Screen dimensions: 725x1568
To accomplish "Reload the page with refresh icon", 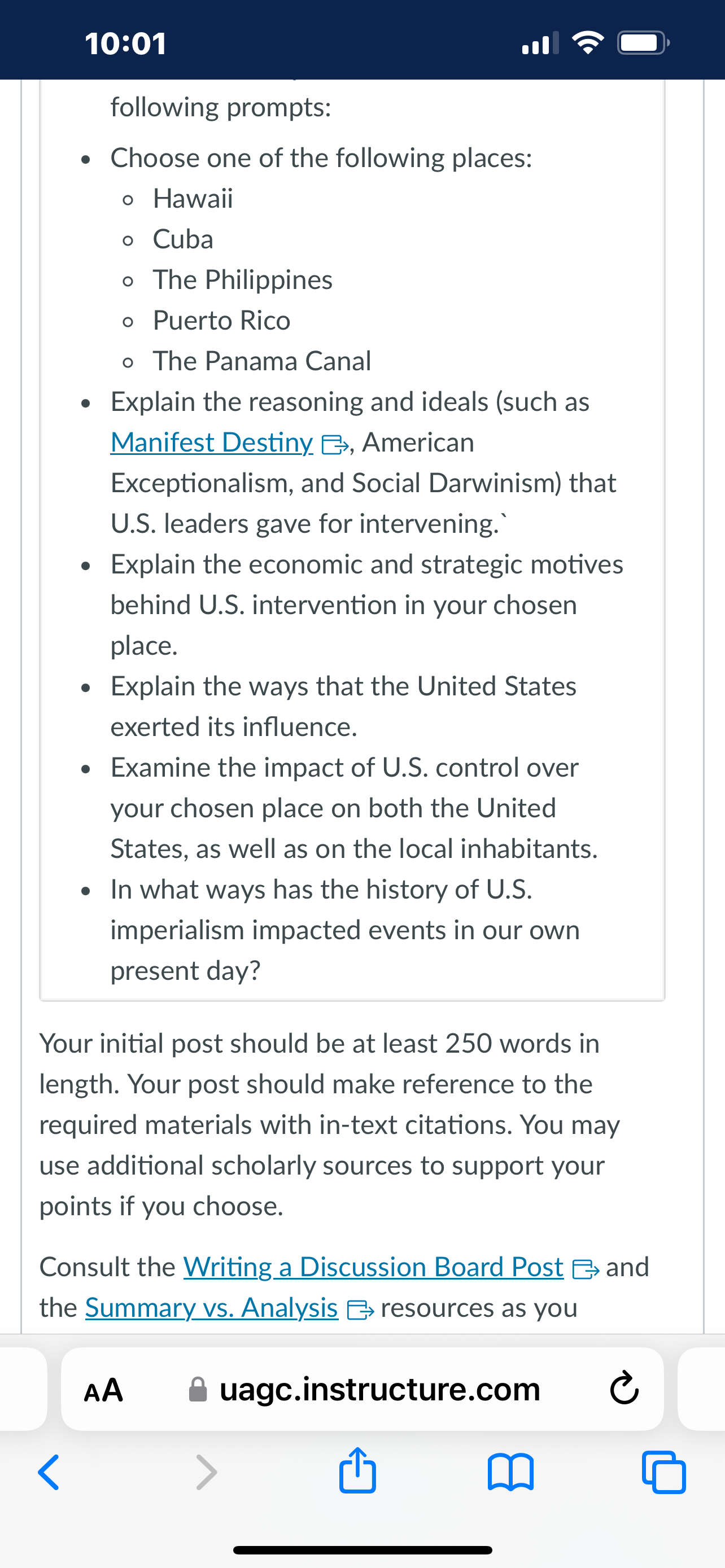I will tap(624, 1389).
